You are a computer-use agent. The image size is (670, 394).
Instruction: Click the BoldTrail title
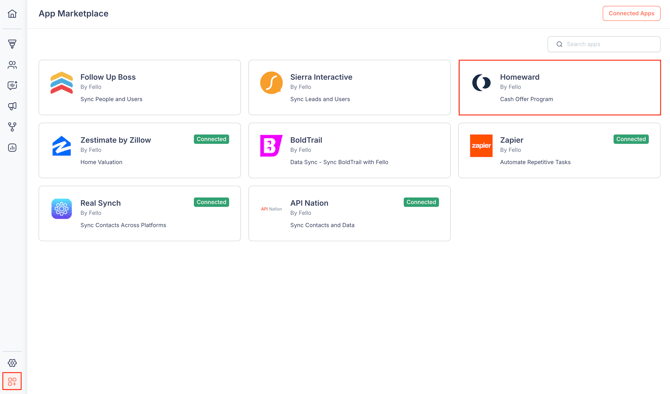coord(306,140)
